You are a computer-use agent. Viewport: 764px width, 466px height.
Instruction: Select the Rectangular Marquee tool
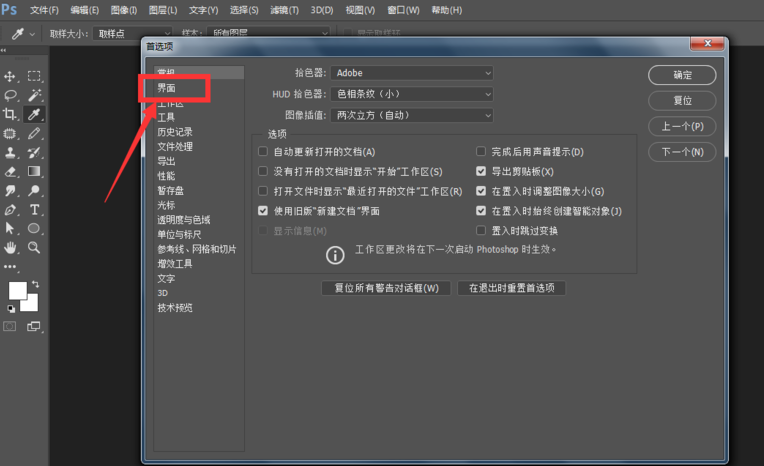click(x=34, y=76)
